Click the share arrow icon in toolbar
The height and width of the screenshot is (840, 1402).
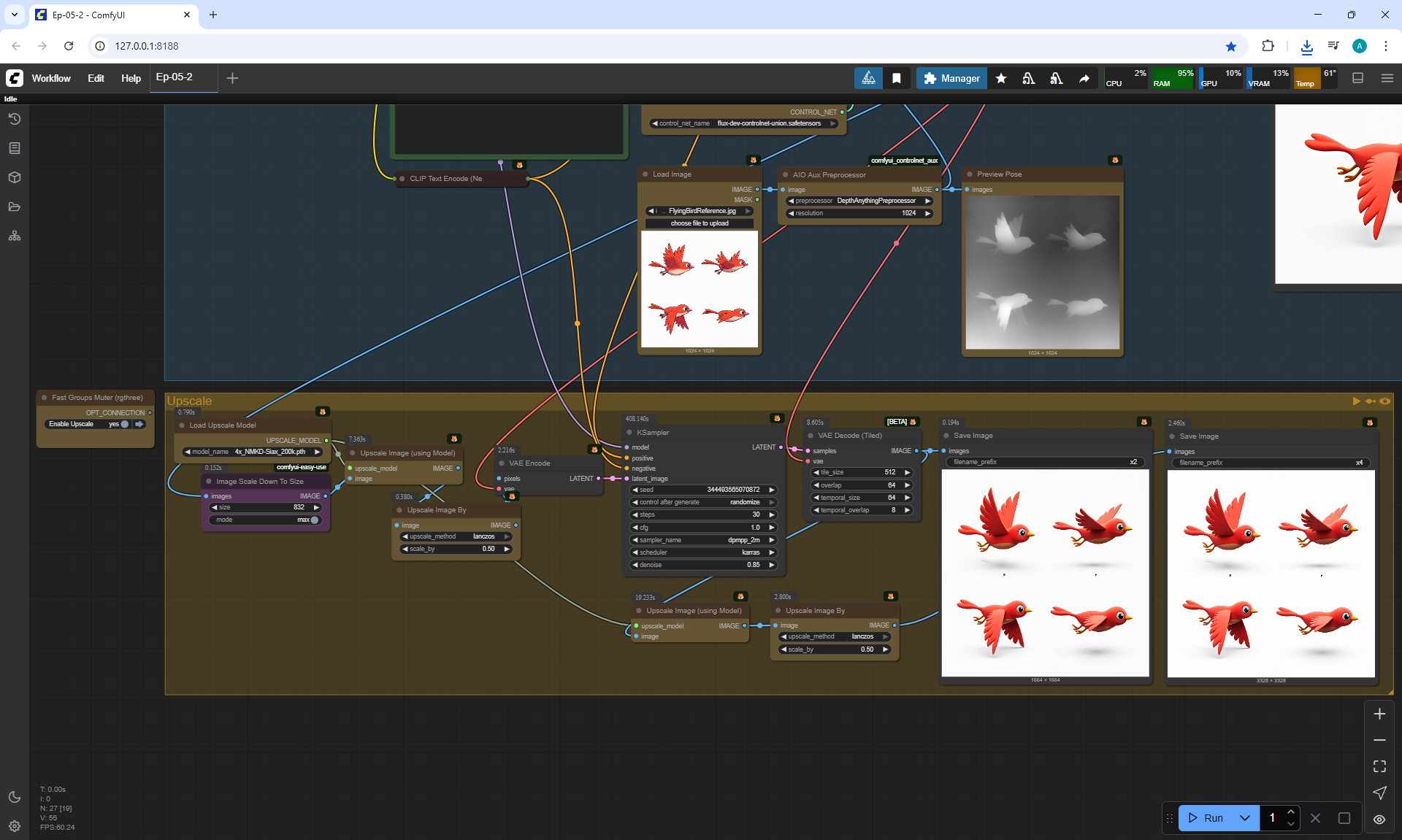click(1084, 78)
